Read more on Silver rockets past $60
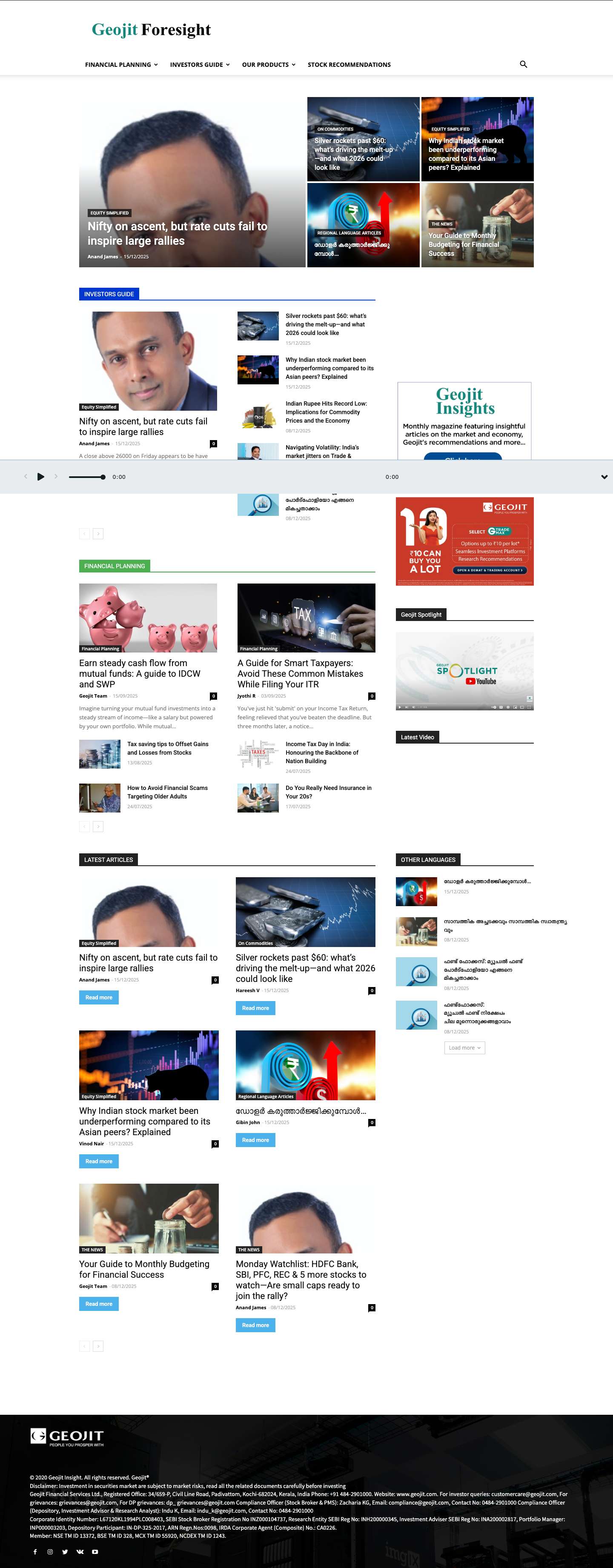The width and height of the screenshot is (613, 1568). (x=256, y=1008)
